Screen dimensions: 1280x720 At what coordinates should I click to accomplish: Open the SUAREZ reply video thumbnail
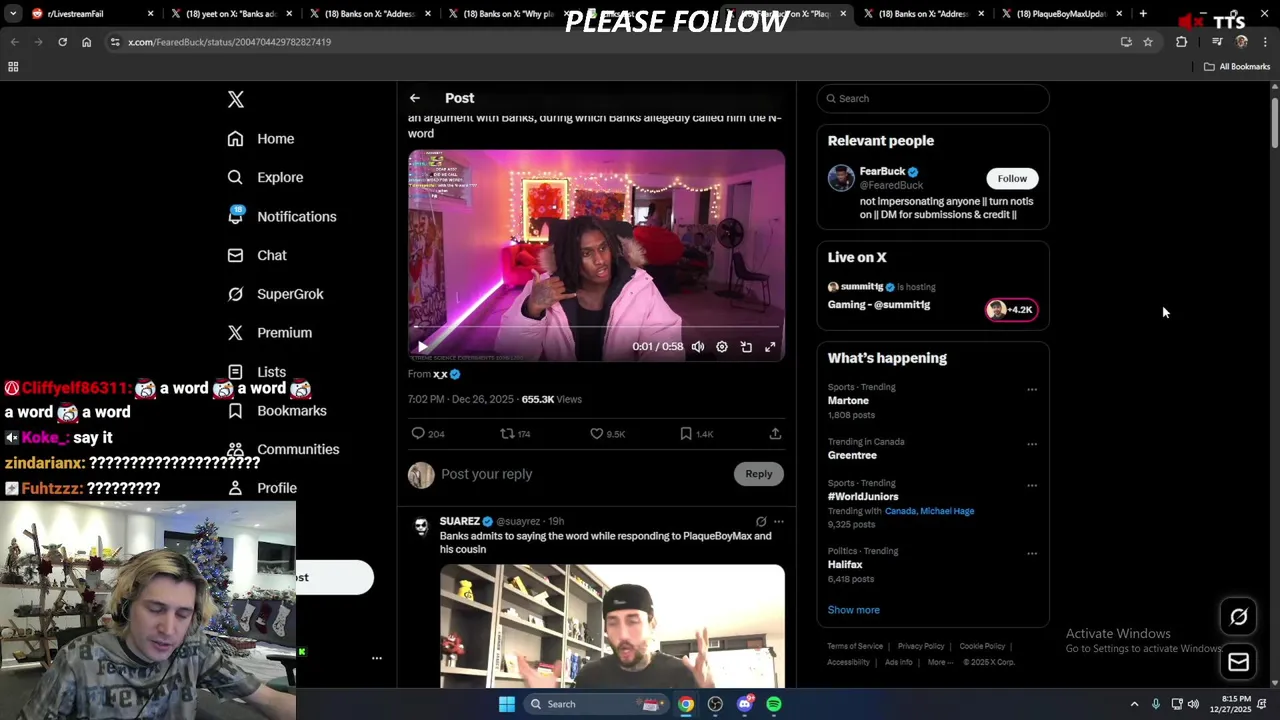(x=612, y=626)
